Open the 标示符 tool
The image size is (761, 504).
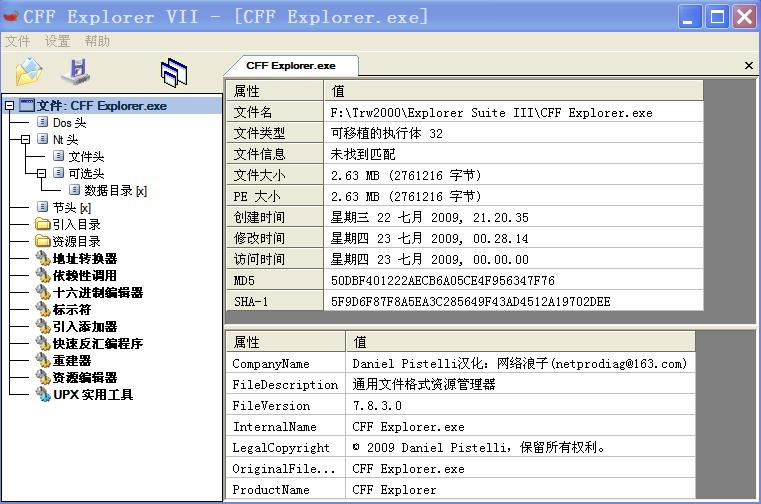tap(72, 309)
